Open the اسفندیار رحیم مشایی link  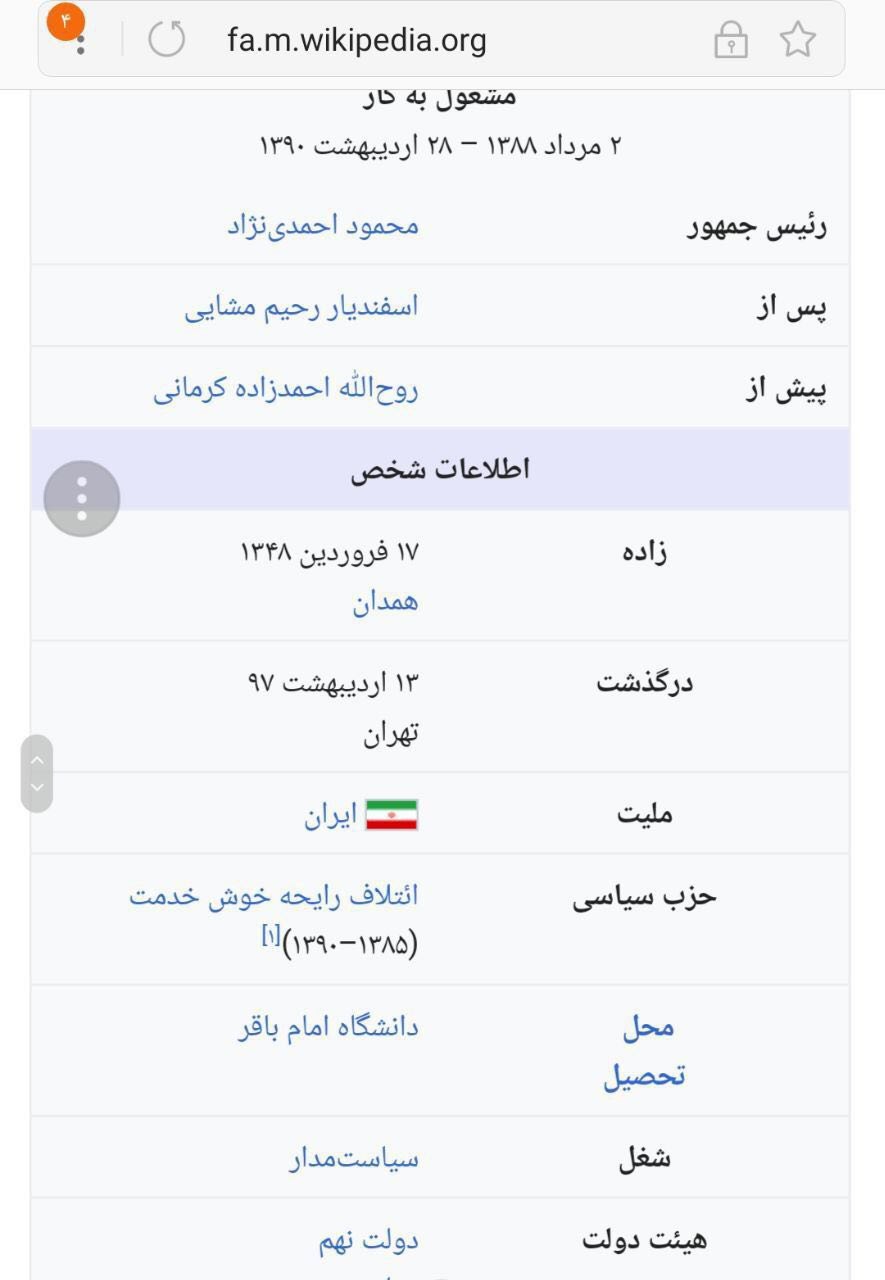pos(301,307)
